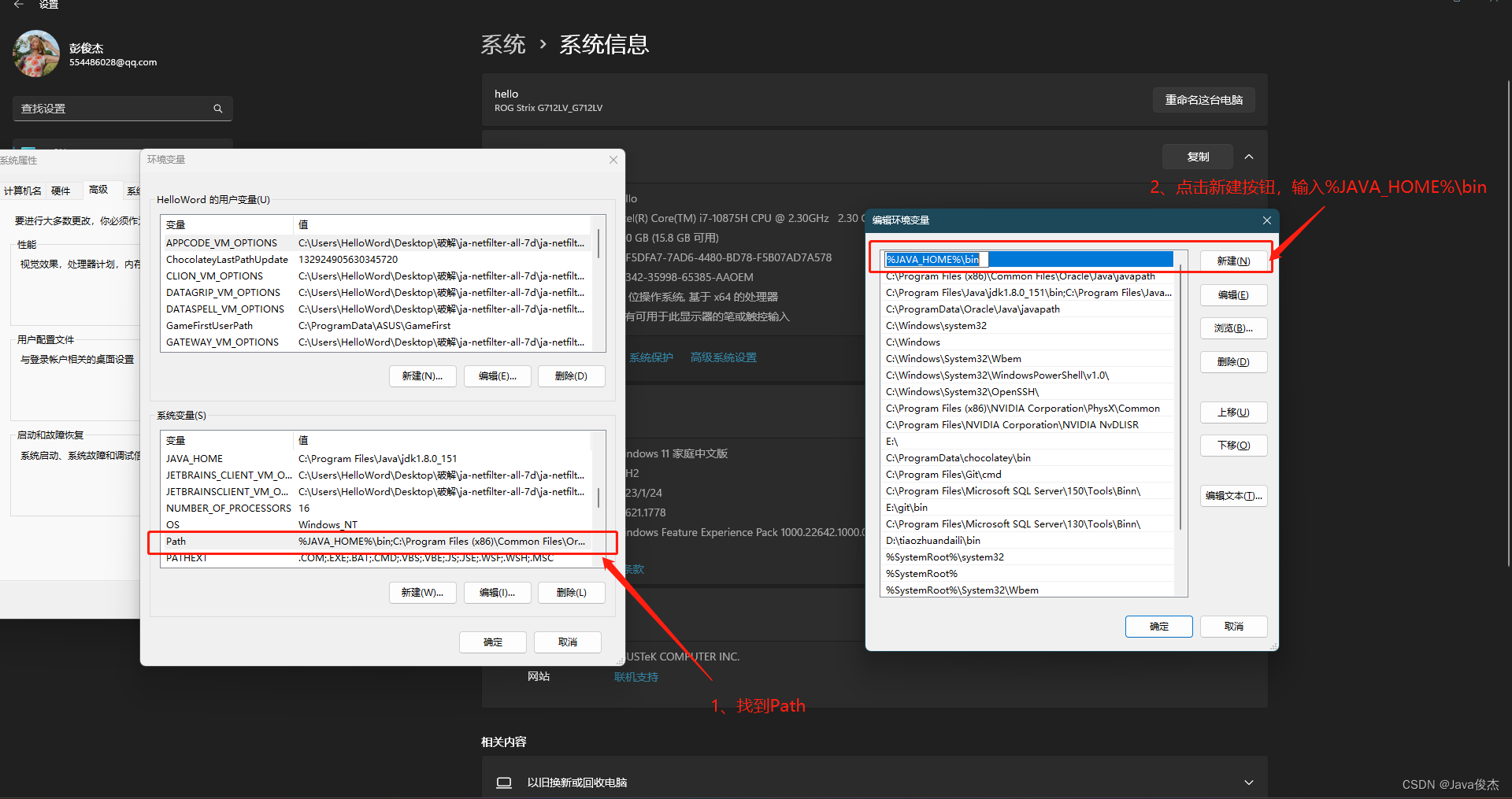The image size is (1512, 799).
Task: Expand the 复制 button dropdown chevron
Action: 1248,156
